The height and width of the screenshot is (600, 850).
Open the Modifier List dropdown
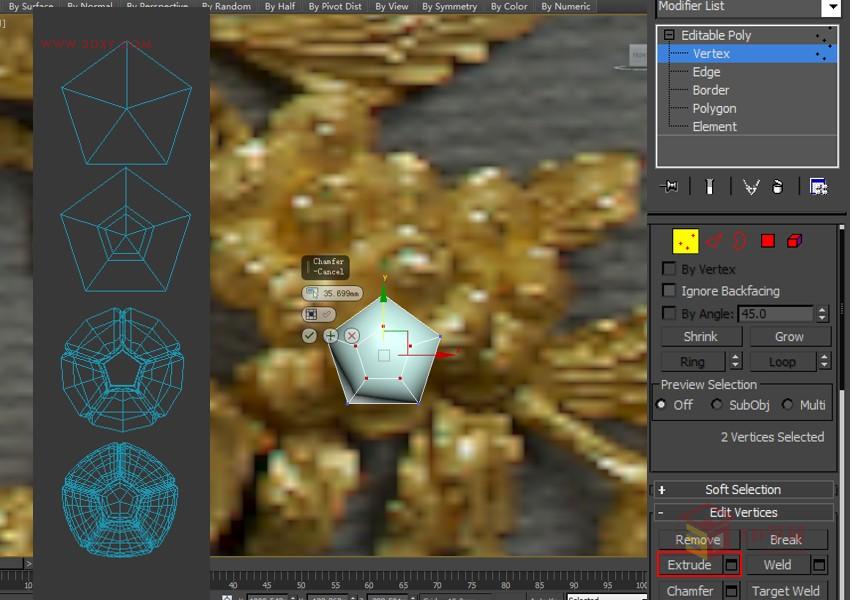pyautogui.click(x=833, y=7)
